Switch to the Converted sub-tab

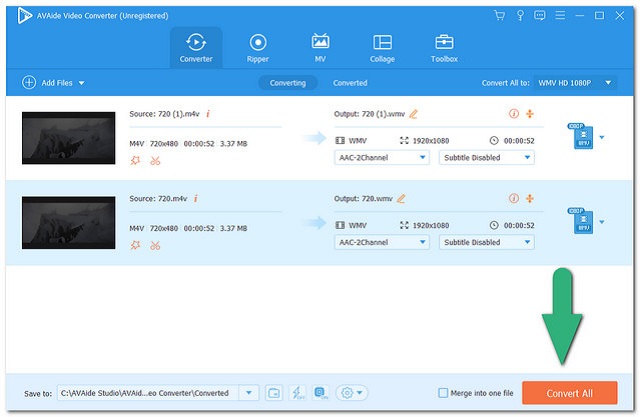point(350,83)
